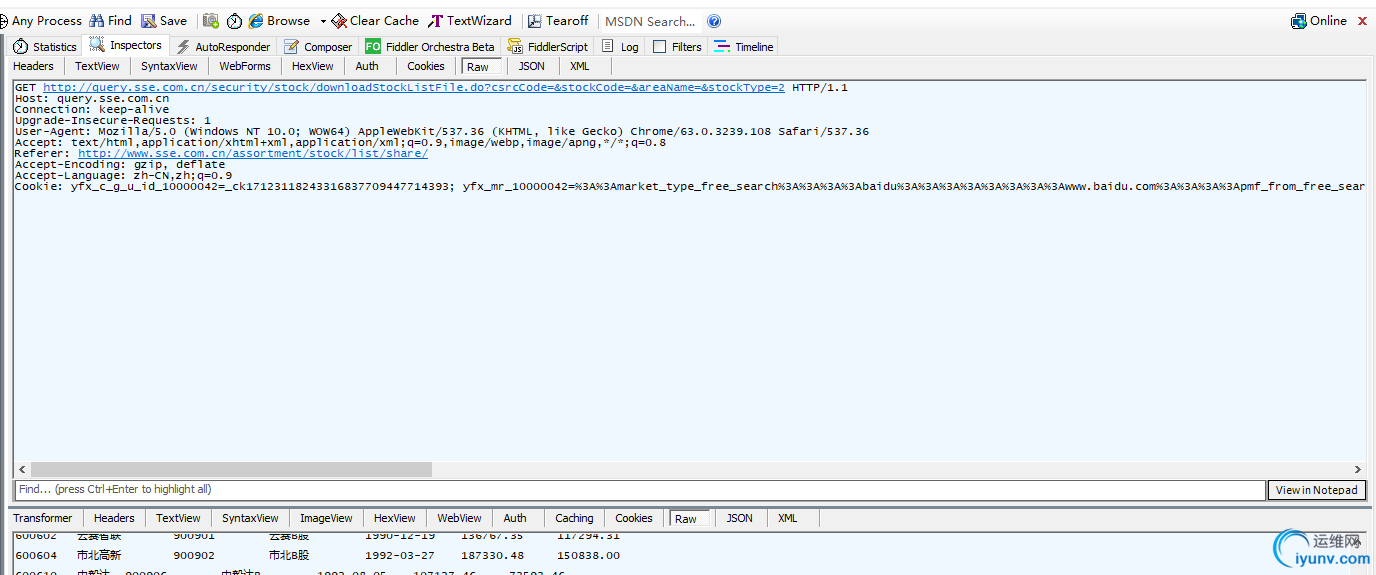1376x575 pixels.
Task: Select request HexView inspector tab
Action: click(x=313, y=66)
